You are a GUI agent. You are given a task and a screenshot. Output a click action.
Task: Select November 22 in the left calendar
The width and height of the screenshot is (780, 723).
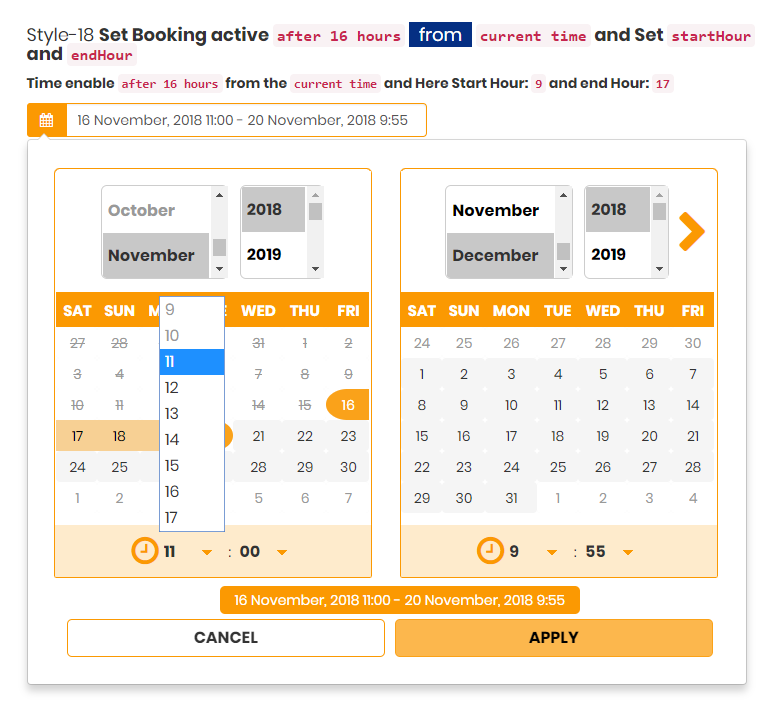click(305, 436)
